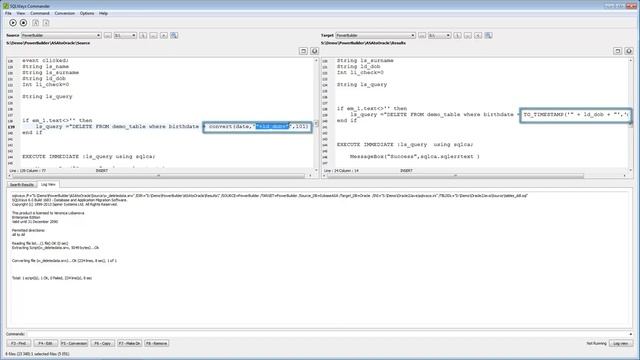Image resolution: width=640 pixels, height=360 pixels.
Task: Click into the Commands input field
Action: pos(327,334)
